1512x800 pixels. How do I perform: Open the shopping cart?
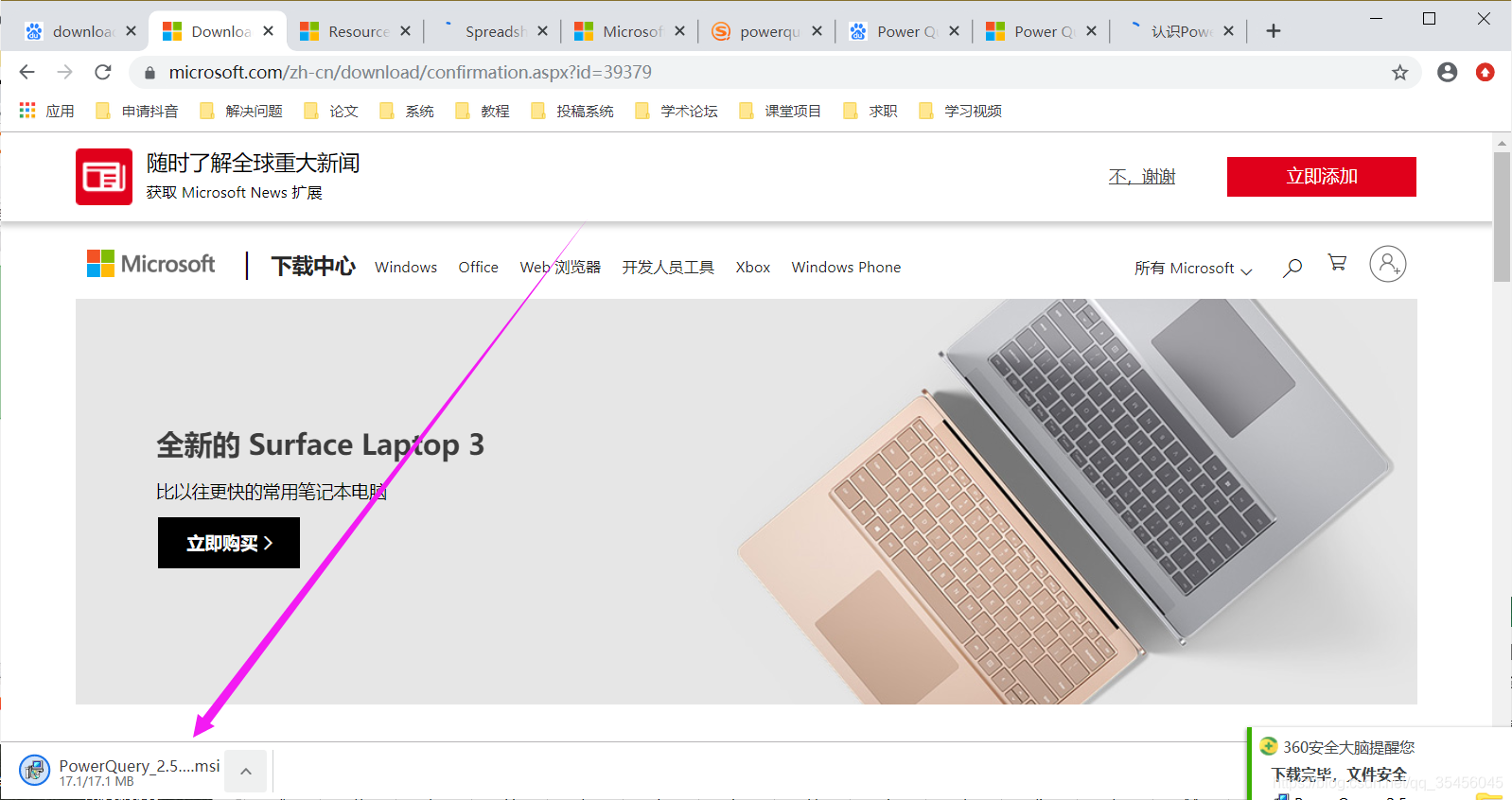[x=1337, y=263]
